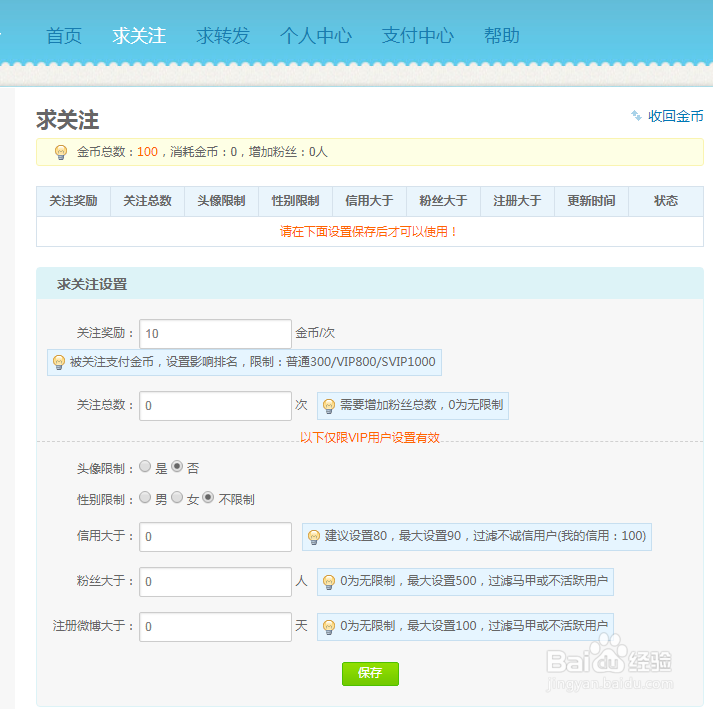The image size is (713, 709).
Task: Open the 帮助 navigation item
Action: (x=502, y=36)
